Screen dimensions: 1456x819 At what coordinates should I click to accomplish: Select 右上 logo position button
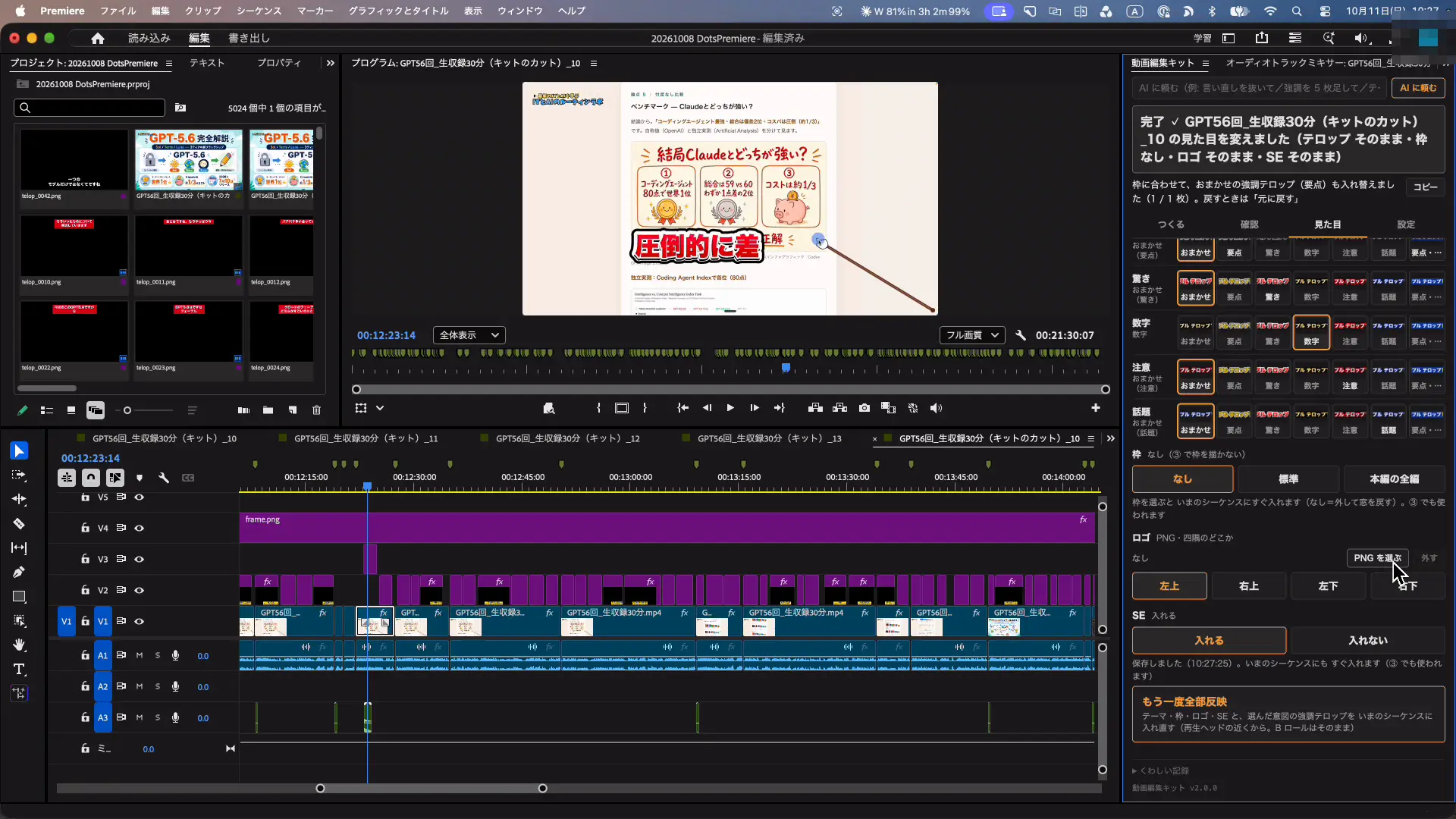click(x=1249, y=586)
